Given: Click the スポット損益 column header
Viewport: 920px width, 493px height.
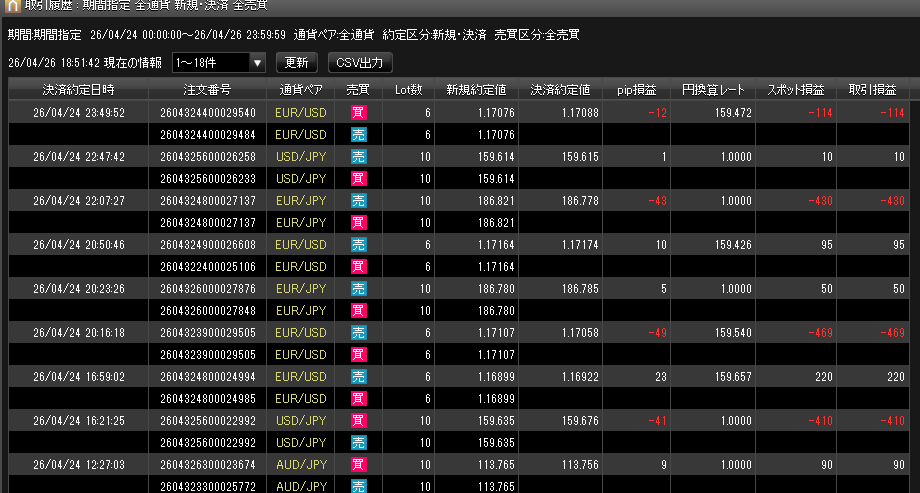Looking at the screenshot, I should tap(795, 90).
